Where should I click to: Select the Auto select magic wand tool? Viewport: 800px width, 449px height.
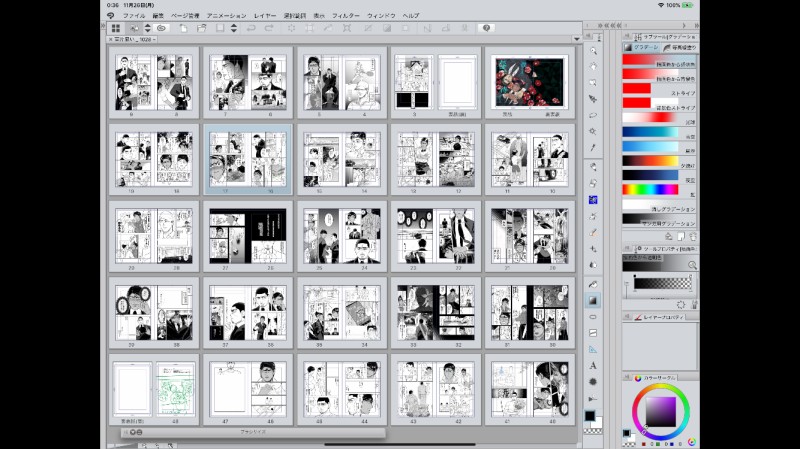(593, 131)
